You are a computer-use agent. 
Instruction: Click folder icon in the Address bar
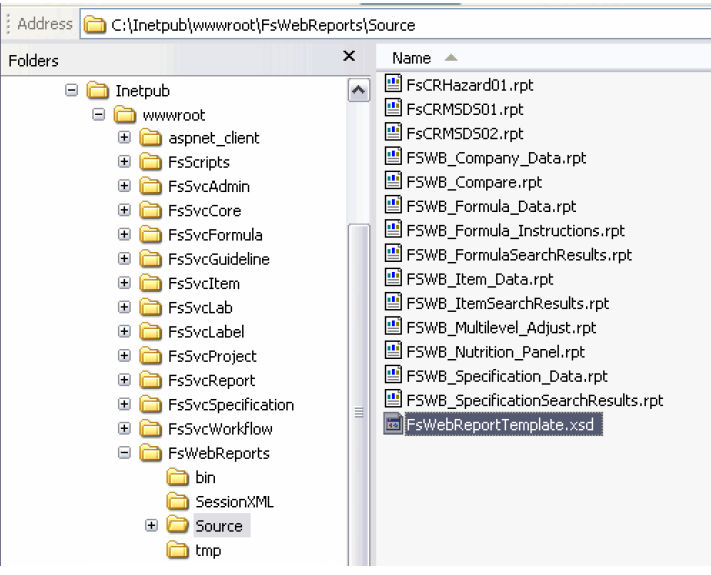pyautogui.click(x=94, y=23)
